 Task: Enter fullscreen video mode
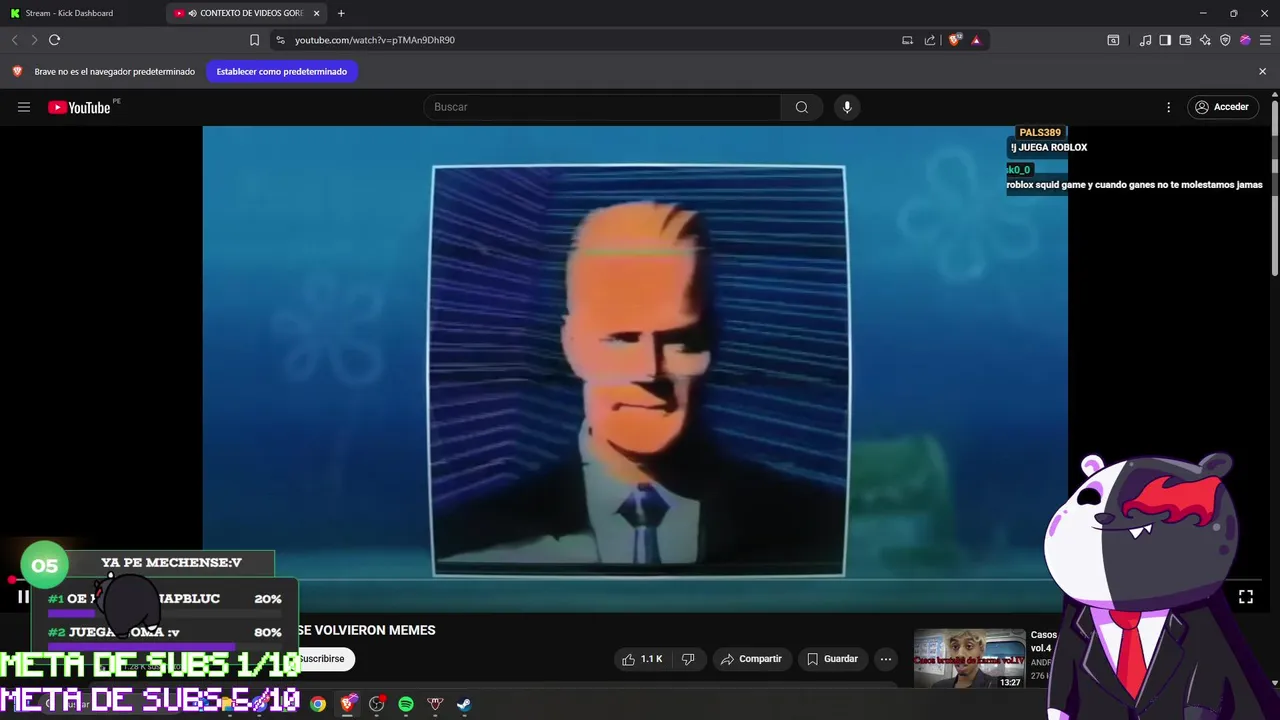click(x=1246, y=597)
